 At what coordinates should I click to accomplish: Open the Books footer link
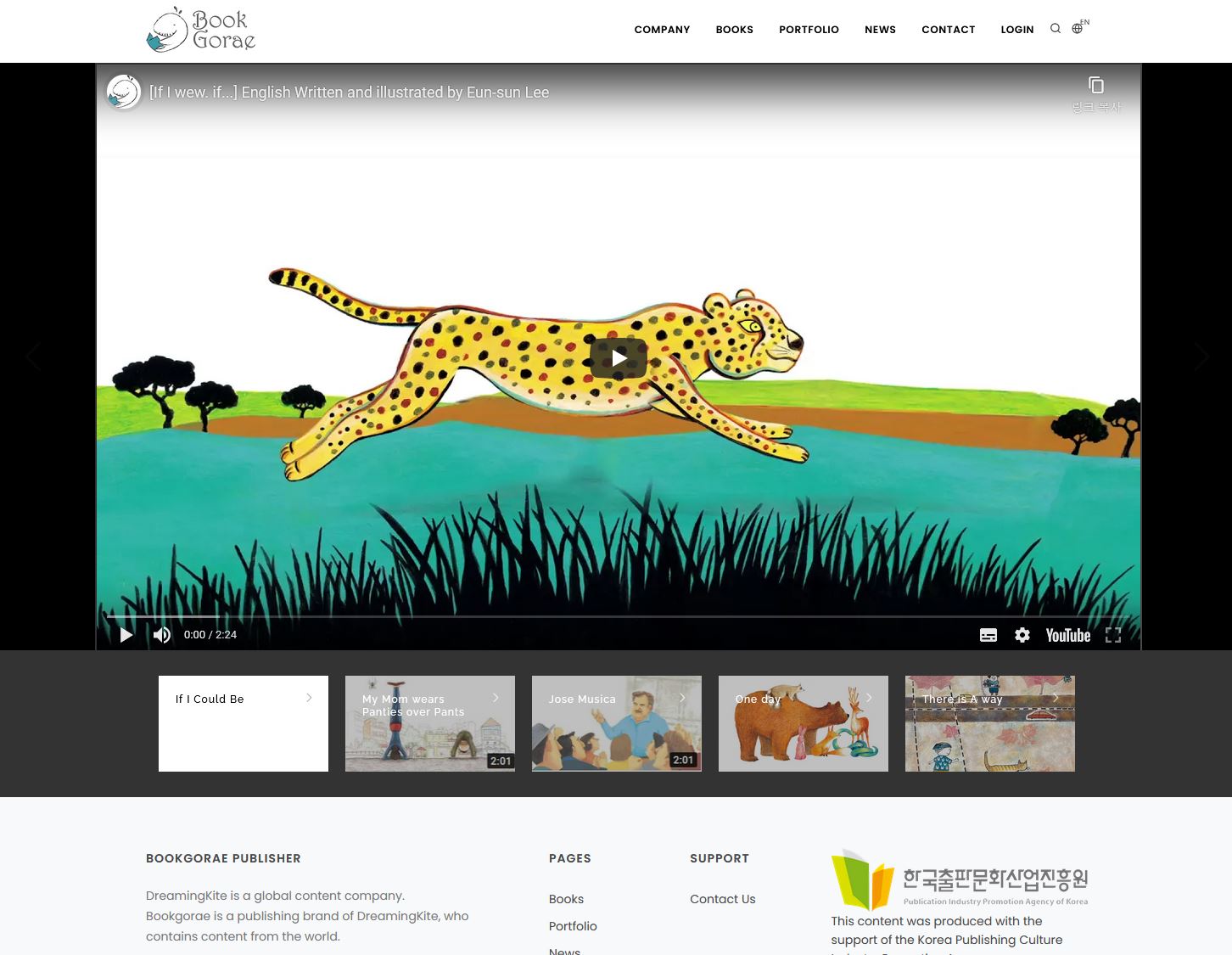tap(566, 899)
